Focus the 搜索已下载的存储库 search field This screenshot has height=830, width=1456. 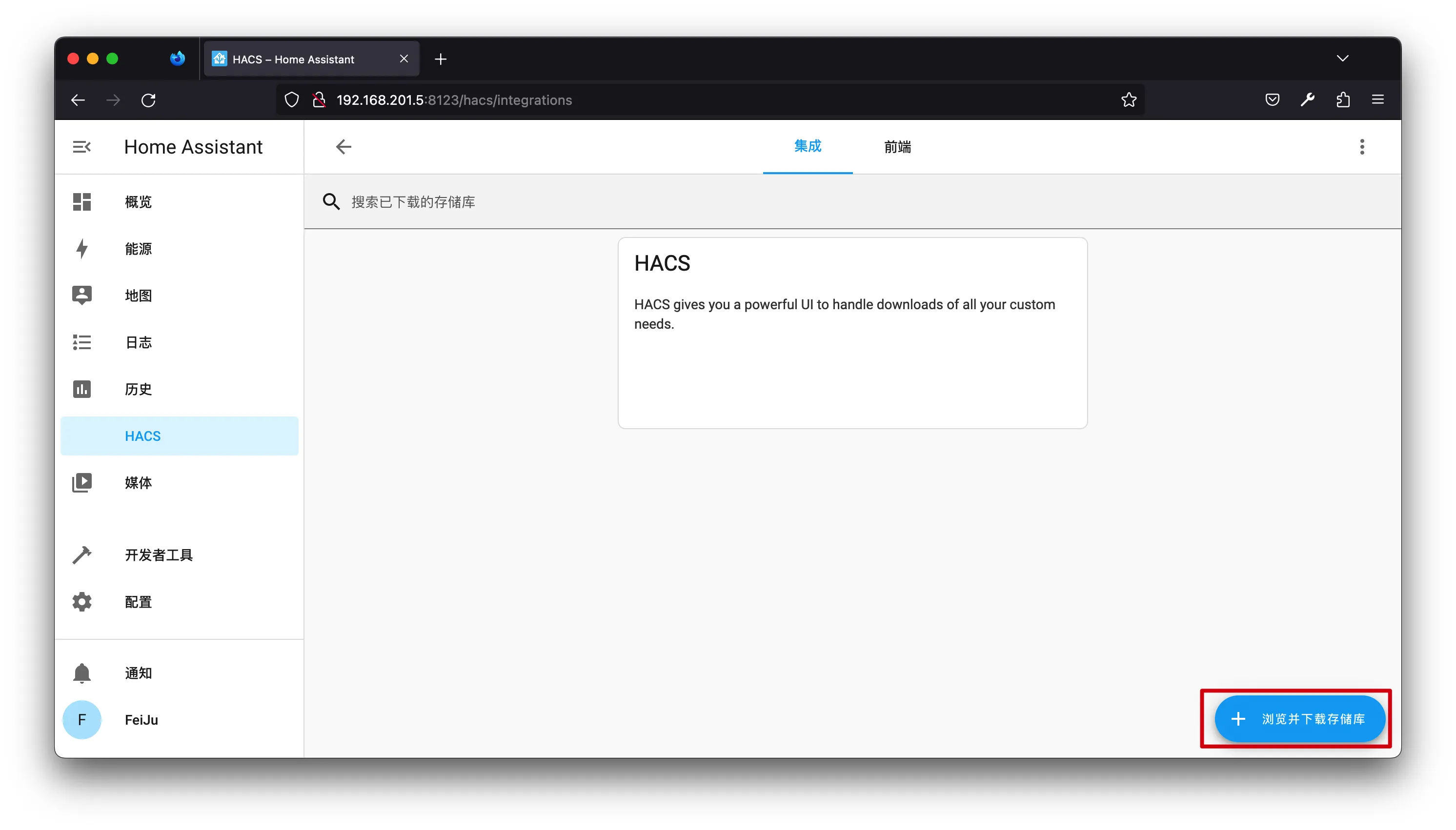[852, 202]
